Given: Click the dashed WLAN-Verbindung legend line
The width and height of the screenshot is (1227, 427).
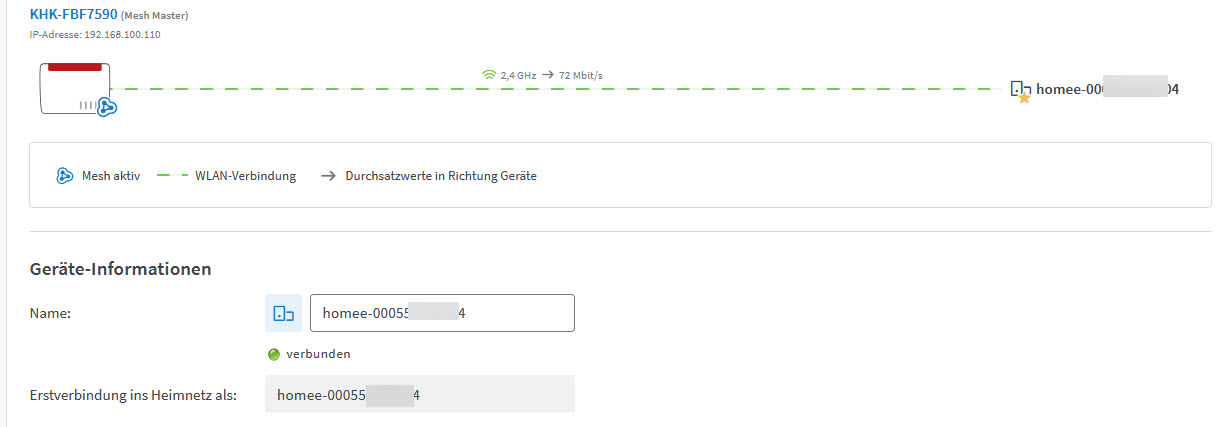Looking at the screenshot, I should (x=172, y=176).
